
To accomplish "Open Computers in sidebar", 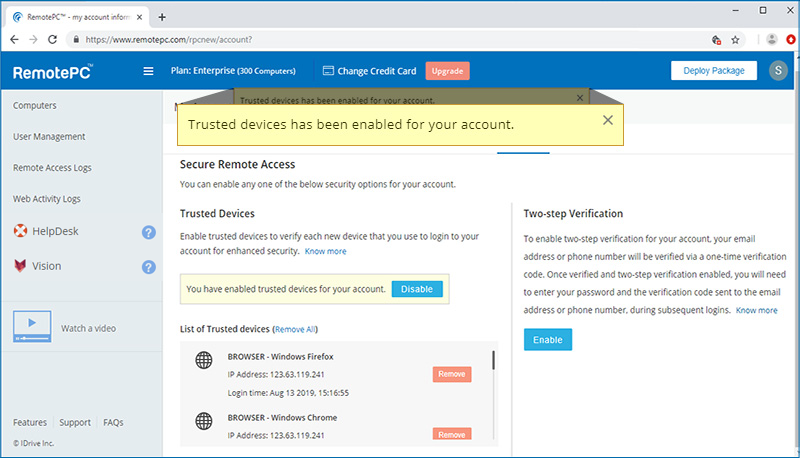I will pyautogui.click(x=35, y=106).
